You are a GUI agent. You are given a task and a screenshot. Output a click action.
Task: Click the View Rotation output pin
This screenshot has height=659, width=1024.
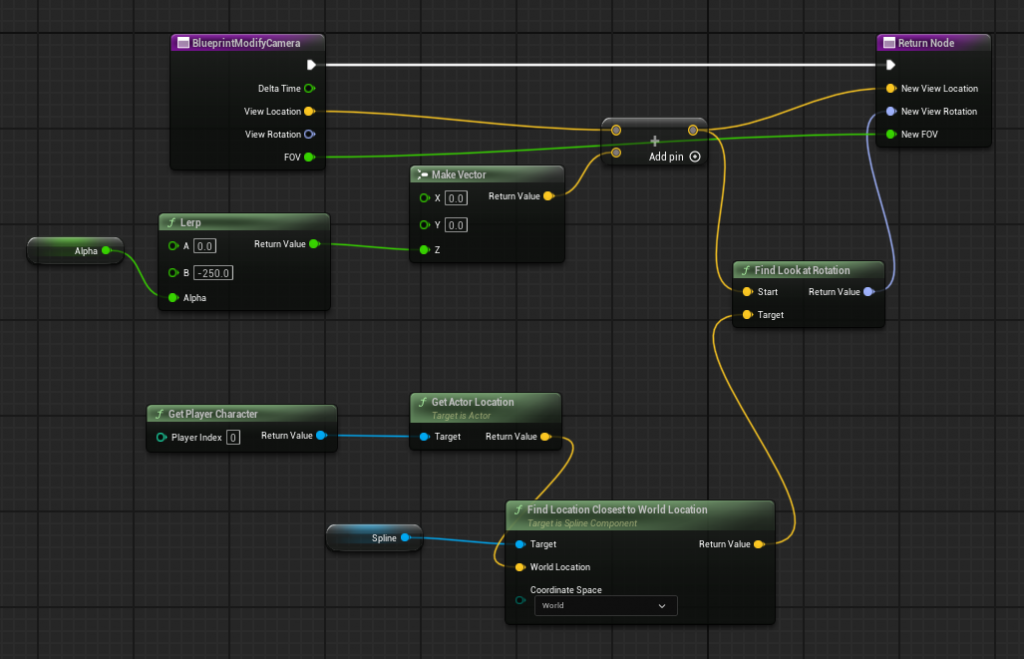click(309, 134)
